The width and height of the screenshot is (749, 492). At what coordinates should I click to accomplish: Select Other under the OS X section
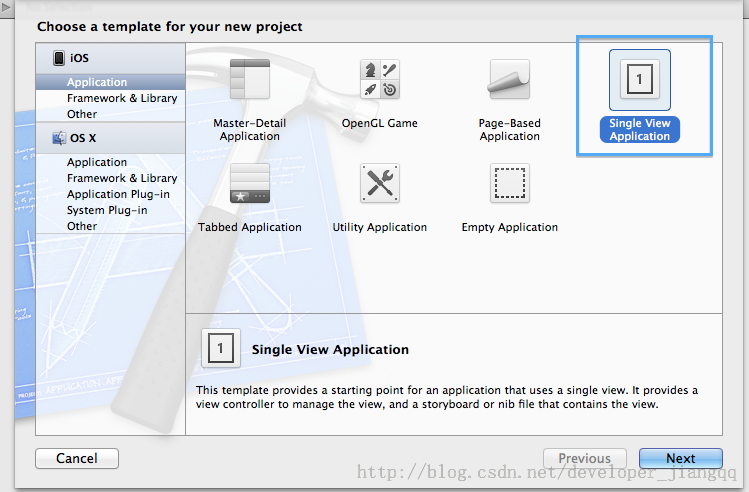pos(82,226)
